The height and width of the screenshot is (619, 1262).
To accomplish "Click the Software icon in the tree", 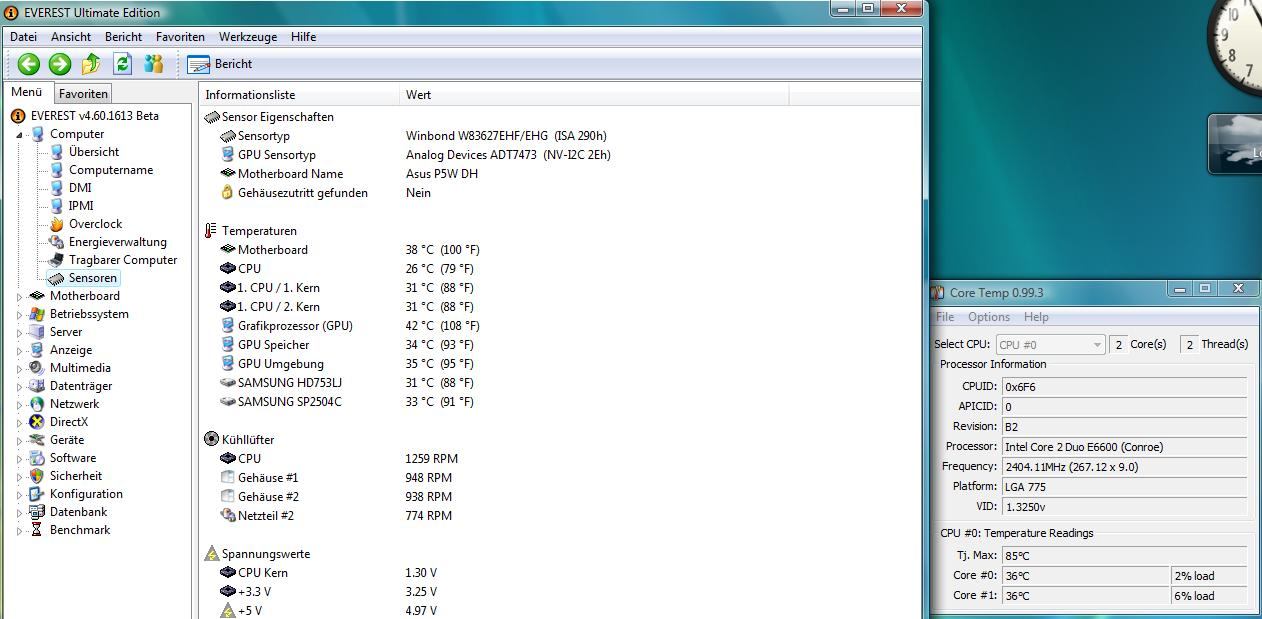I will point(37,458).
